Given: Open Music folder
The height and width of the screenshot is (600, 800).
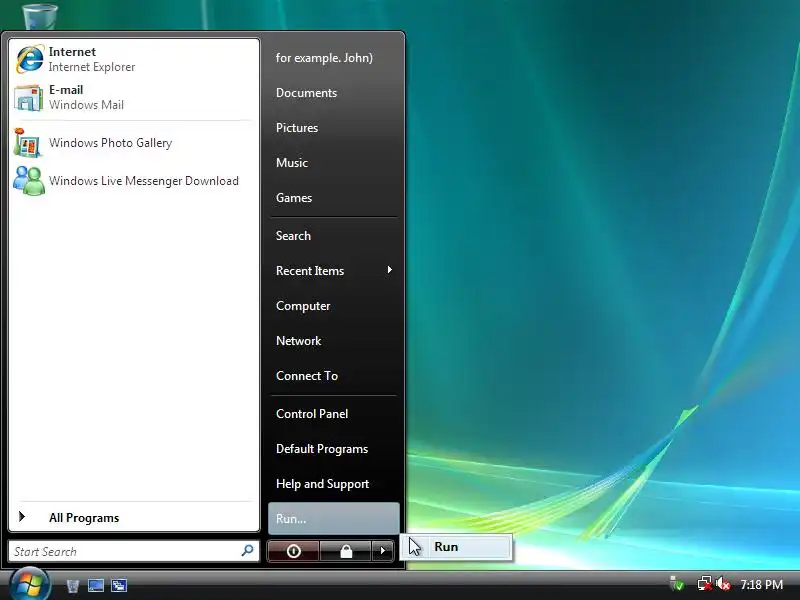Looking at the screenshot, I should [333, 163].
